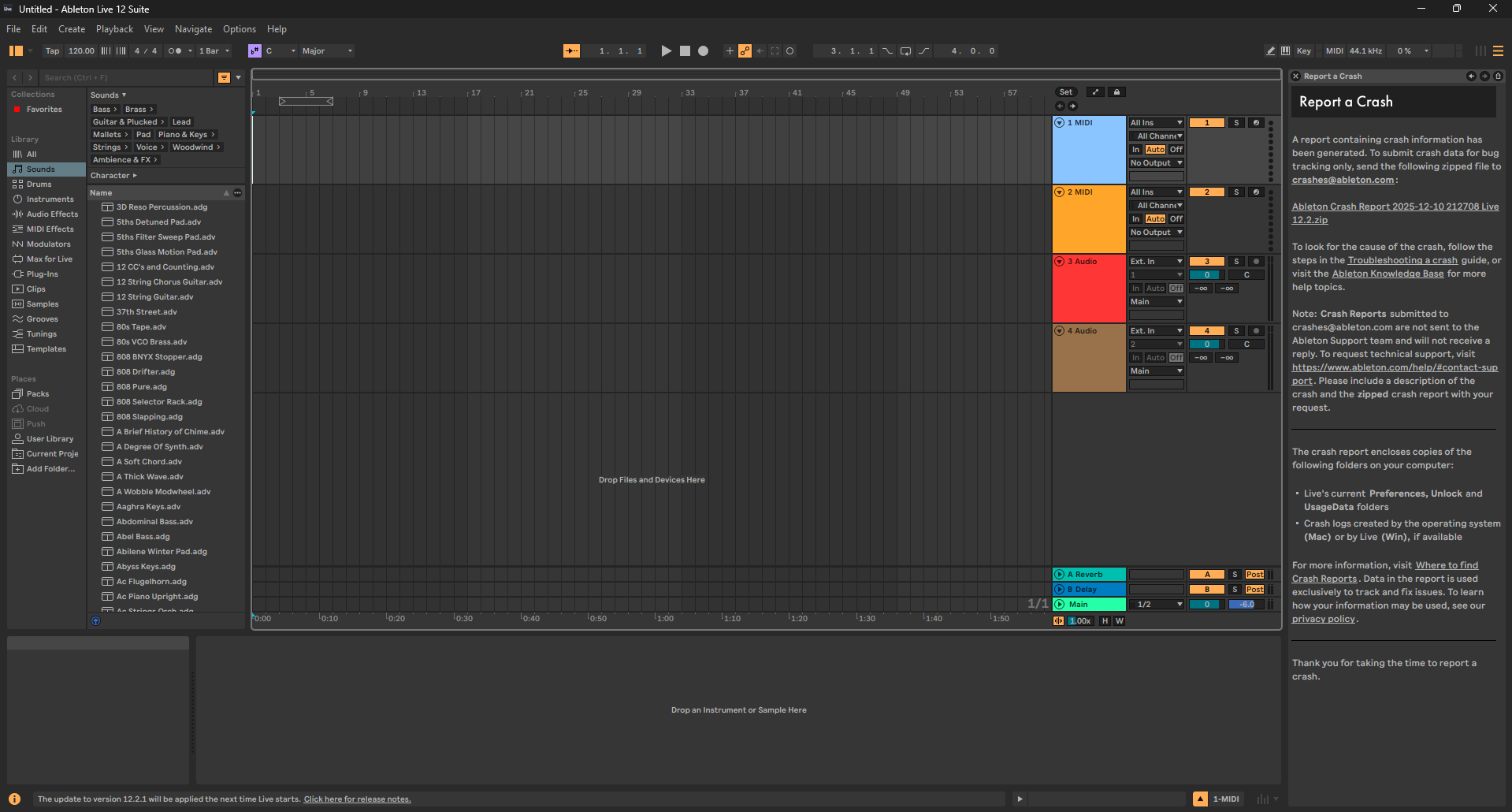The image size is (1512, 812).
Task: Click the Arrangement Record button
Action: coord(703,51)
